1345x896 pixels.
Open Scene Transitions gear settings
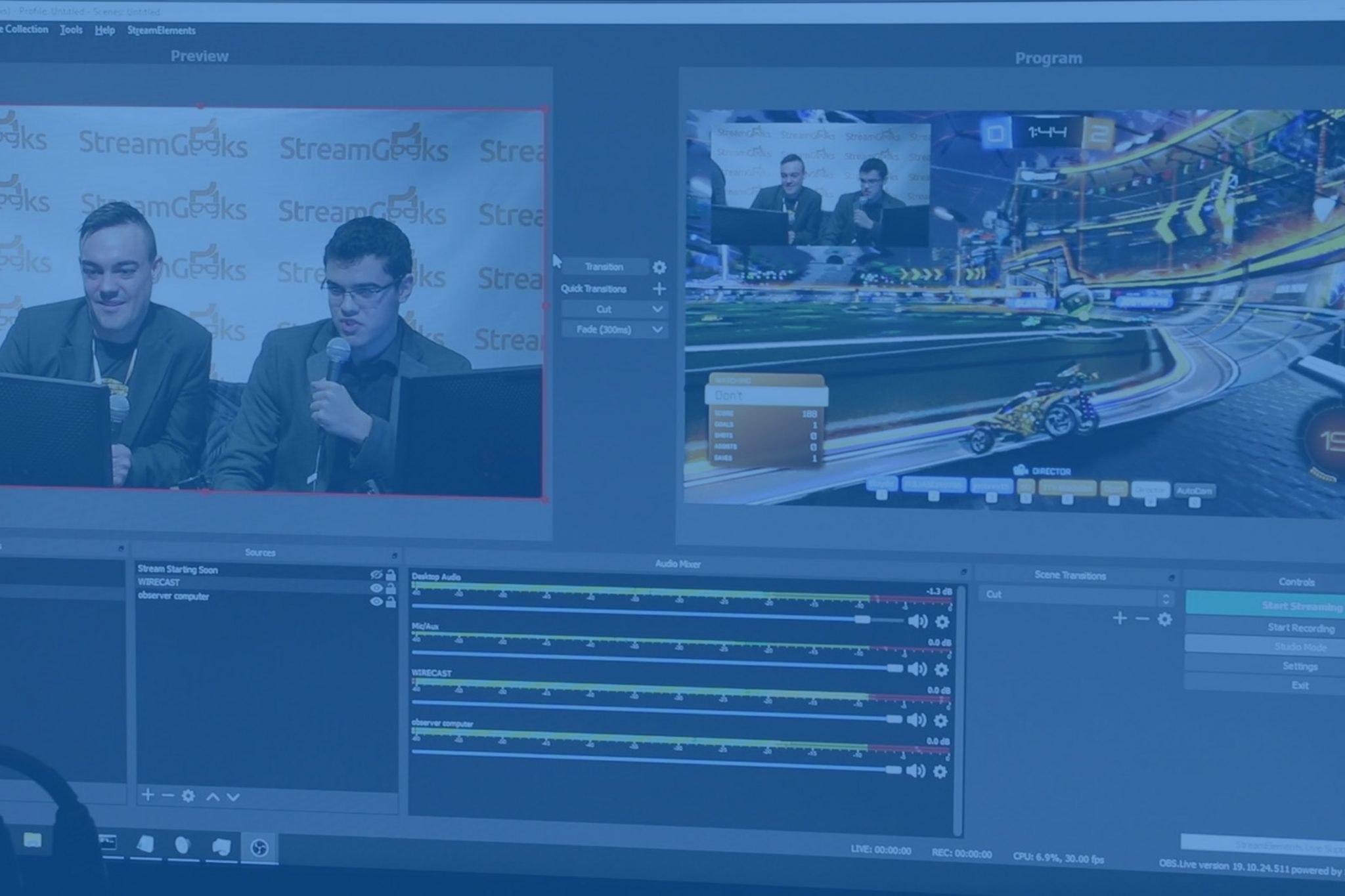coord(1165,618)
